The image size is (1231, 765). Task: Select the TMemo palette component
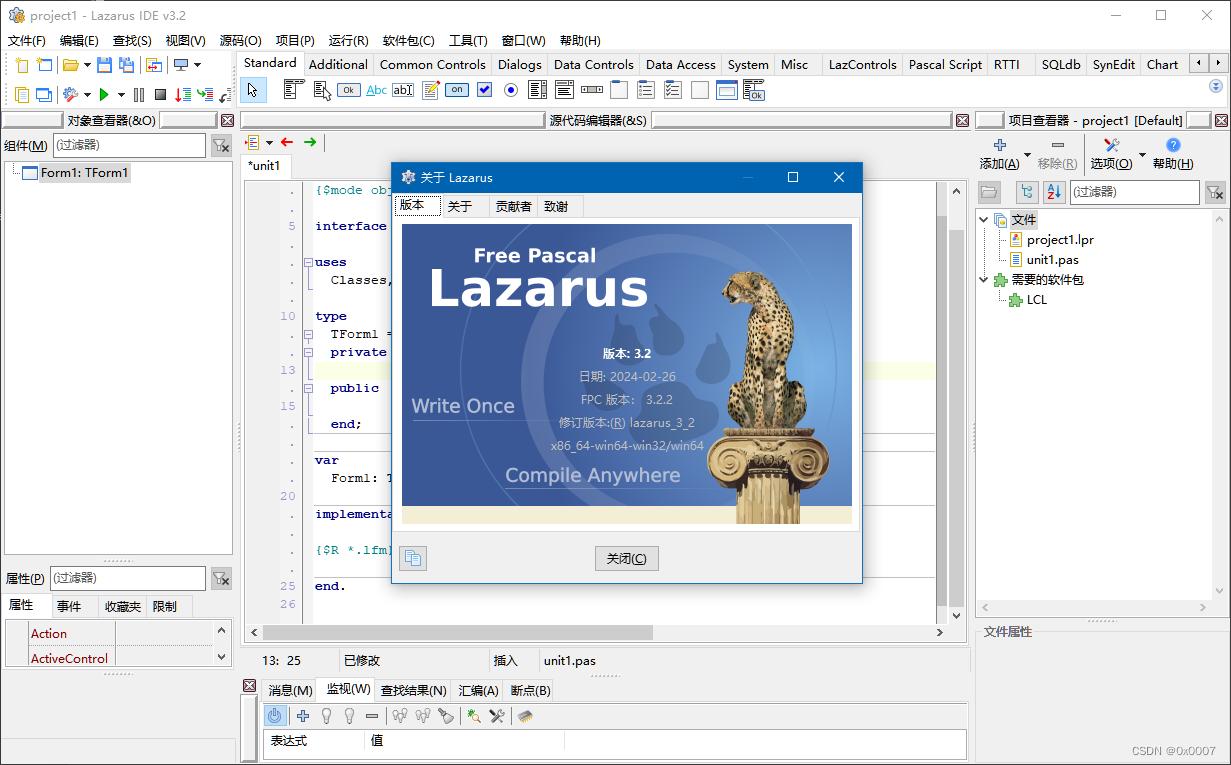click(x=431, y=90)
